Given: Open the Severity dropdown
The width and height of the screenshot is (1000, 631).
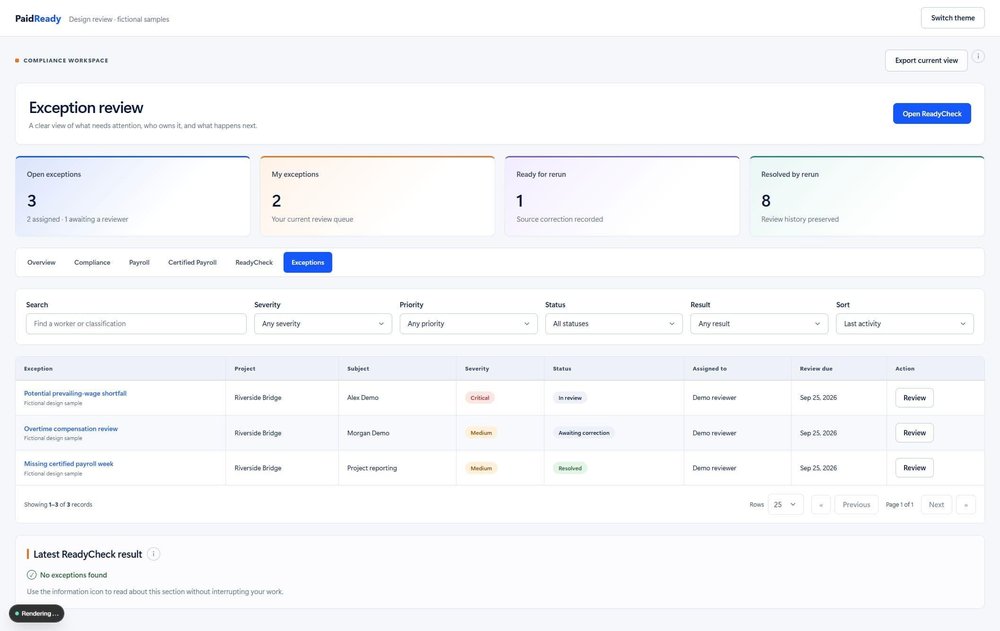Looking at the screenshot, I should click(x=323, y=323).
